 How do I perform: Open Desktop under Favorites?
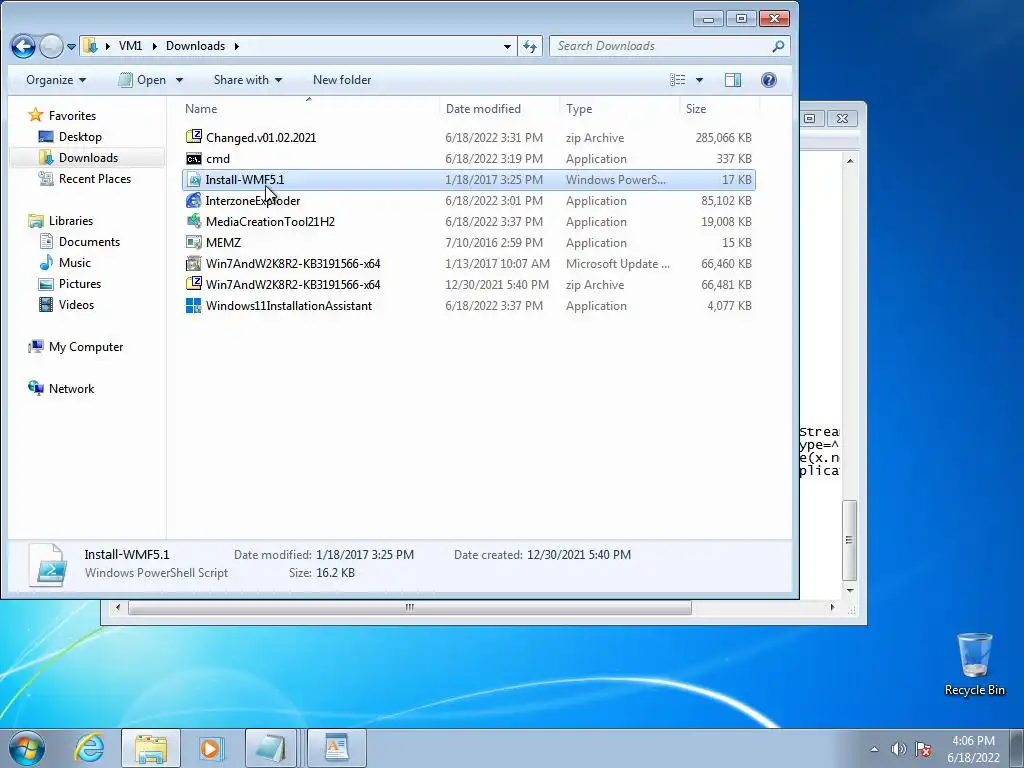(80, 136)
